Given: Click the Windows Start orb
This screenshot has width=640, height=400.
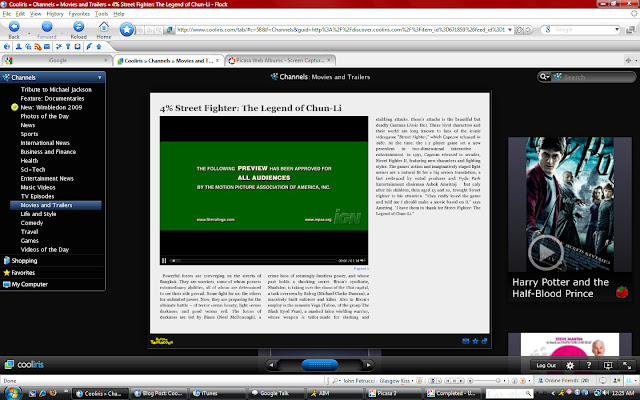Looking at the screenshot, I should click(13, 393).
